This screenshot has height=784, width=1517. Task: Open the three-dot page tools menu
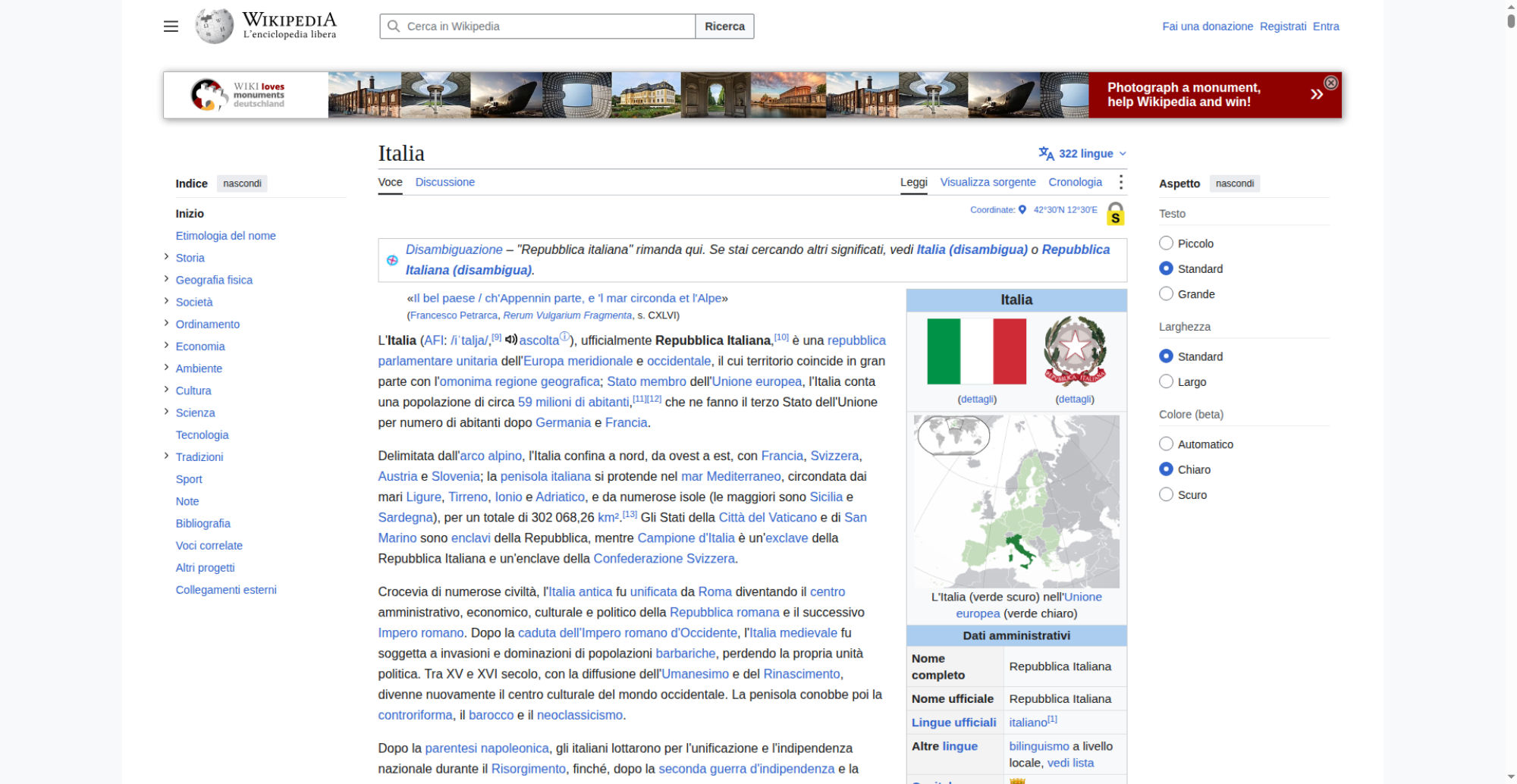(1120, 182)
